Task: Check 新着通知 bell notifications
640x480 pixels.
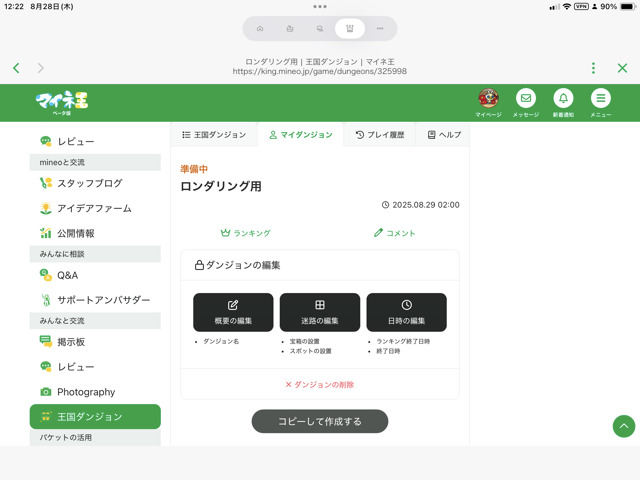Action: pos(563,98)
